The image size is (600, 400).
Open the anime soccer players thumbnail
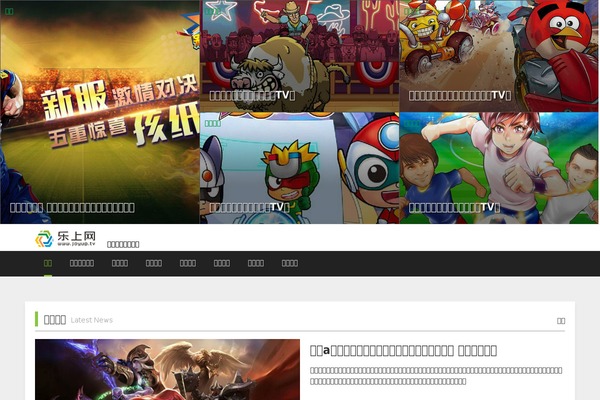[499, 168]
